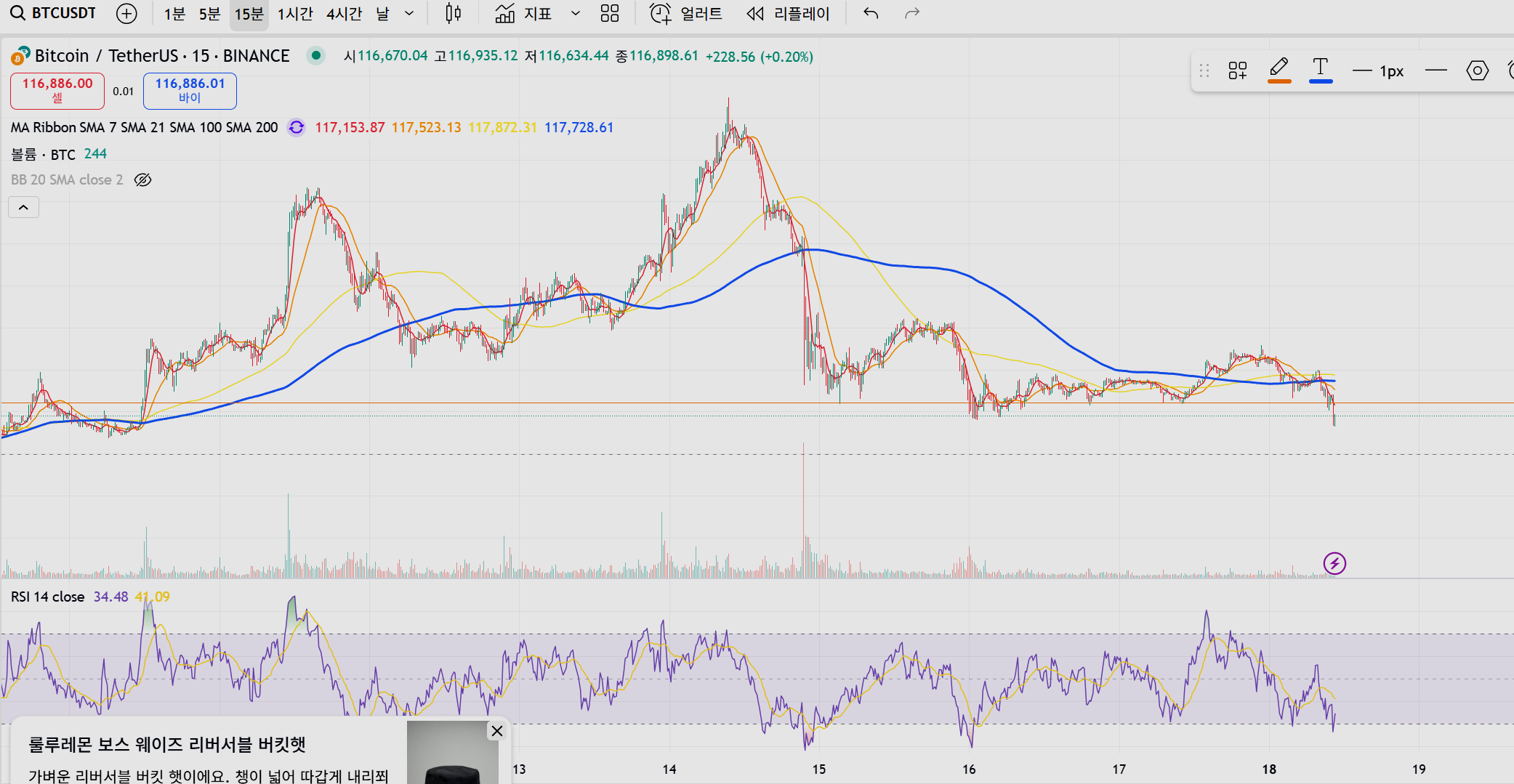Click date 19 on the time axis
The image size is (1514, 784).
click(x=1419, y=769)
